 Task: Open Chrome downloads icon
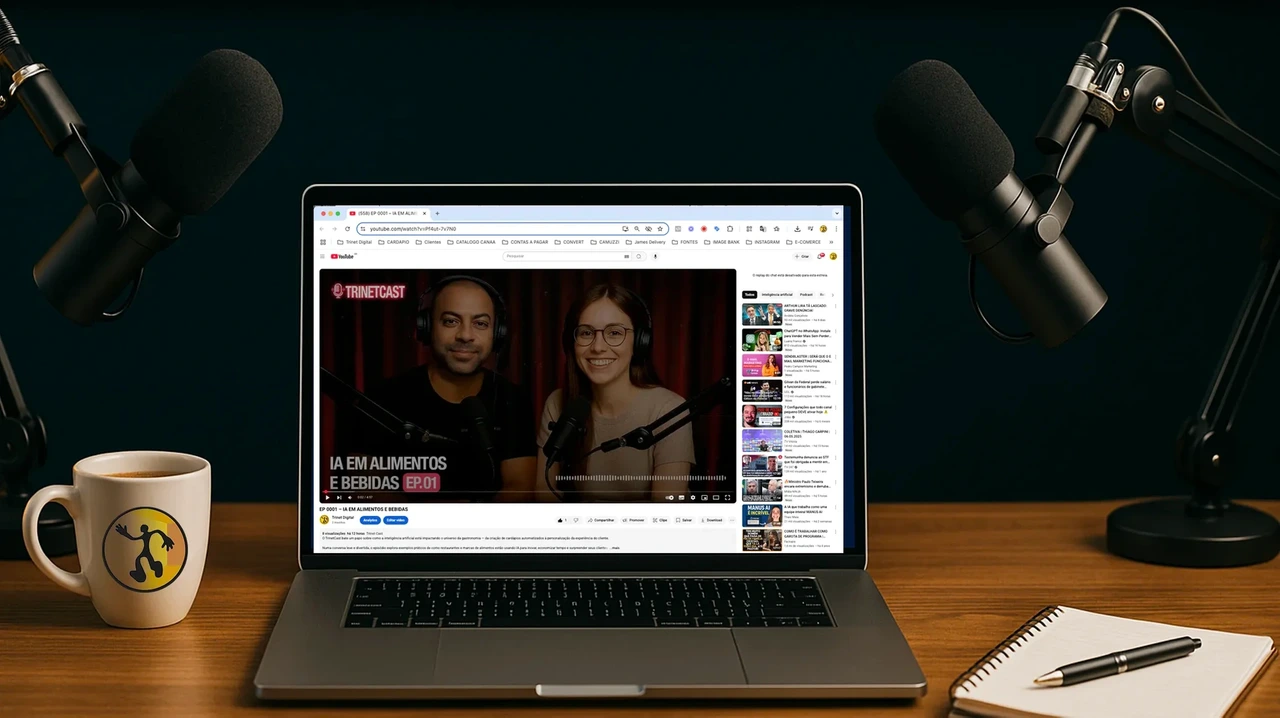tap(797, 229)
